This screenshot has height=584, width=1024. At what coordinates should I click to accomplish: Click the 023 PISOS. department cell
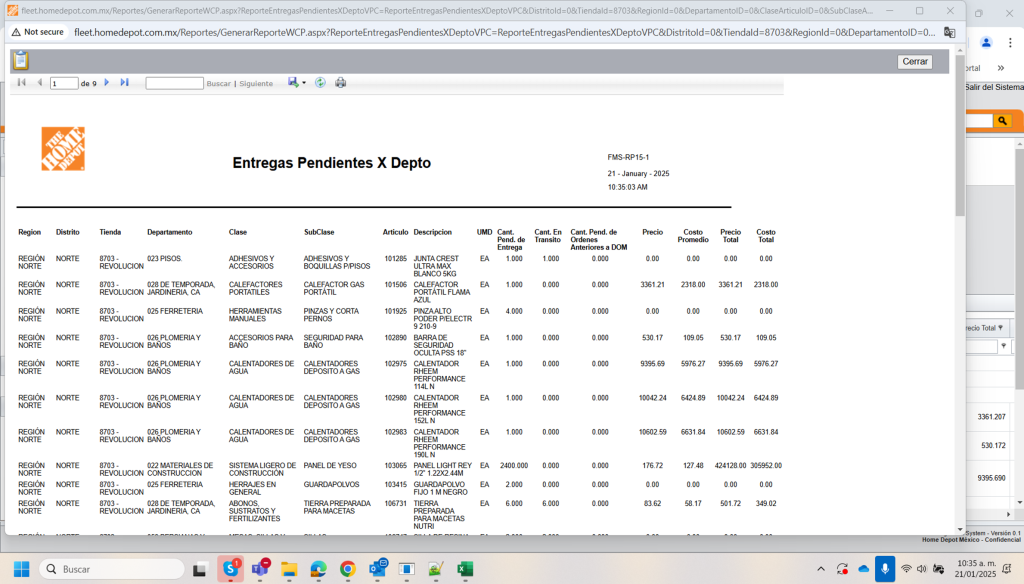[x=165, y=259]
